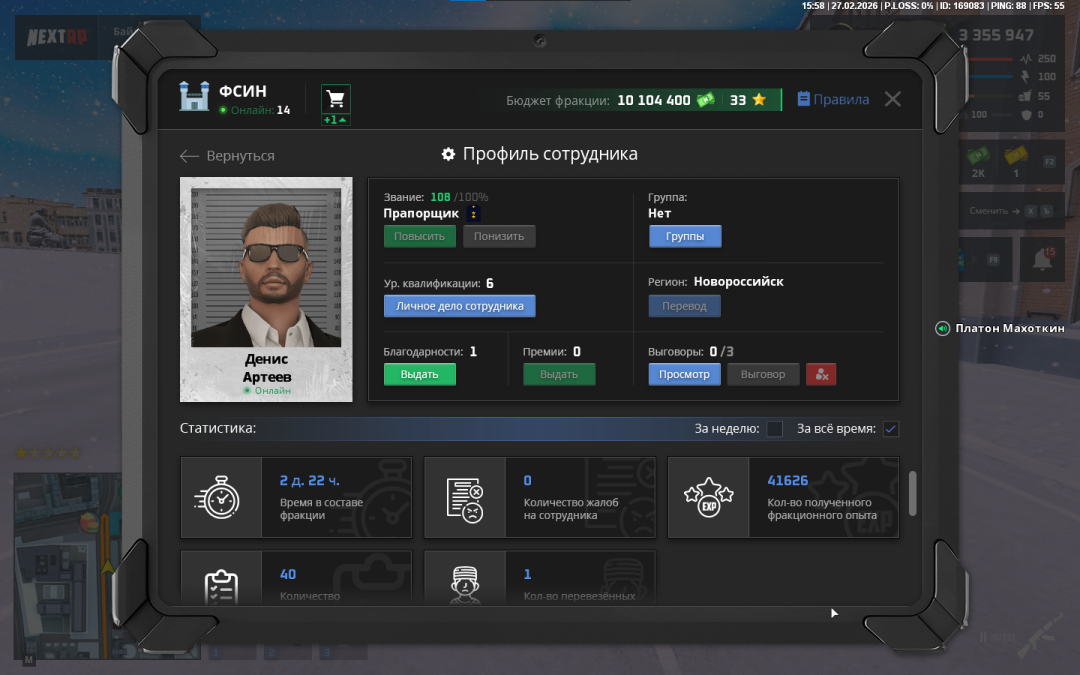Open the Группы button

coord(685,237)
